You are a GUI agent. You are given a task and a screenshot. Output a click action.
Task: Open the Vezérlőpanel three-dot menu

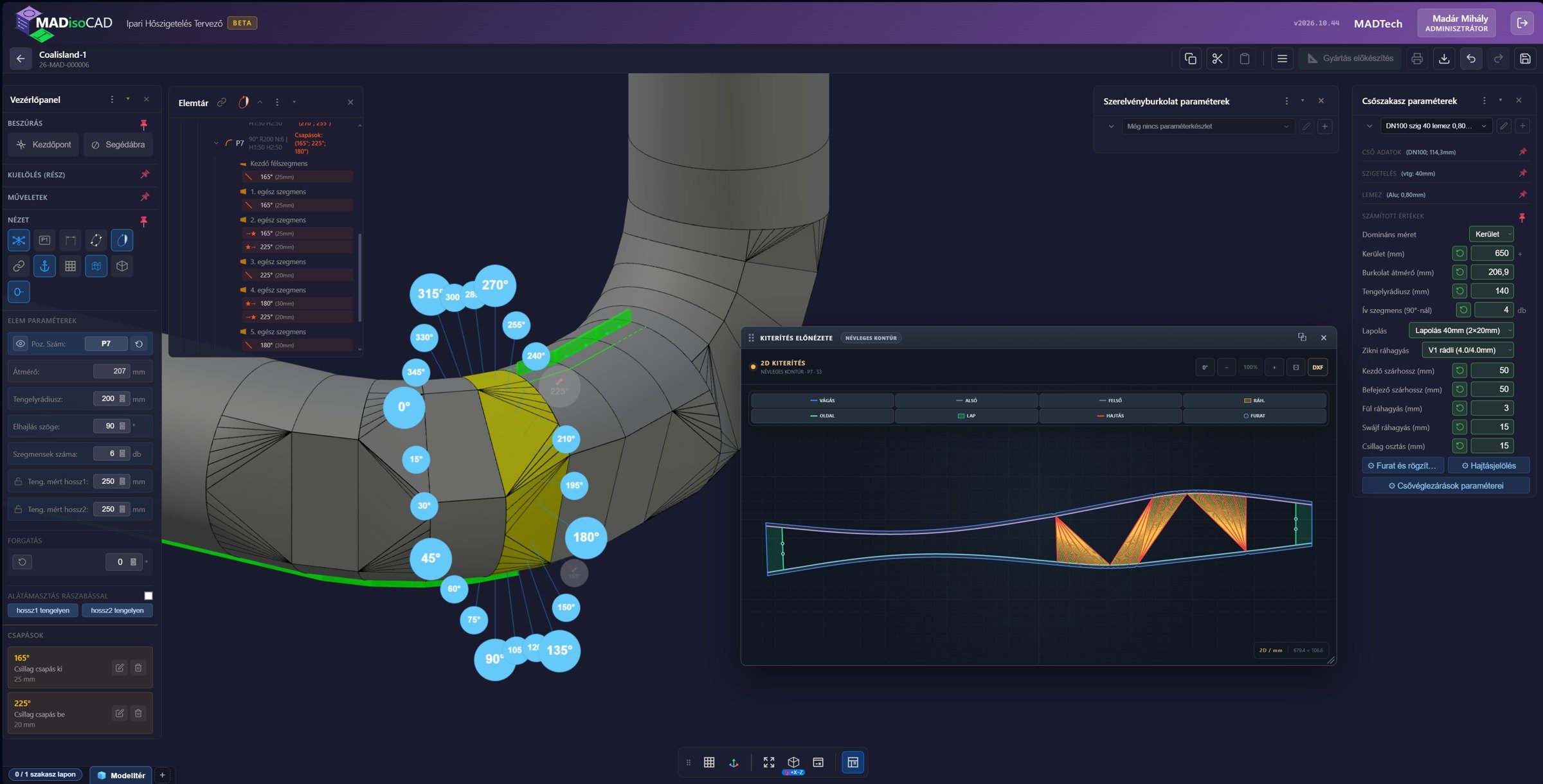pos(112,100)
